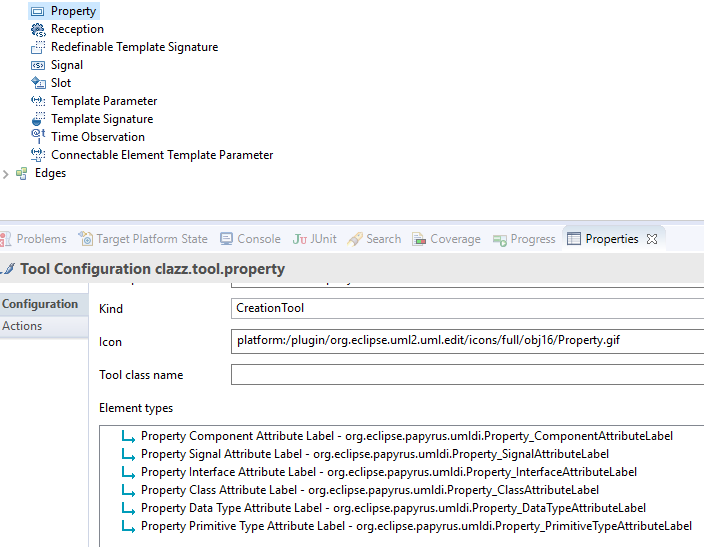
Task: Switch to the Progress tab
Action: pyautogui.click(x=533, y=239)
